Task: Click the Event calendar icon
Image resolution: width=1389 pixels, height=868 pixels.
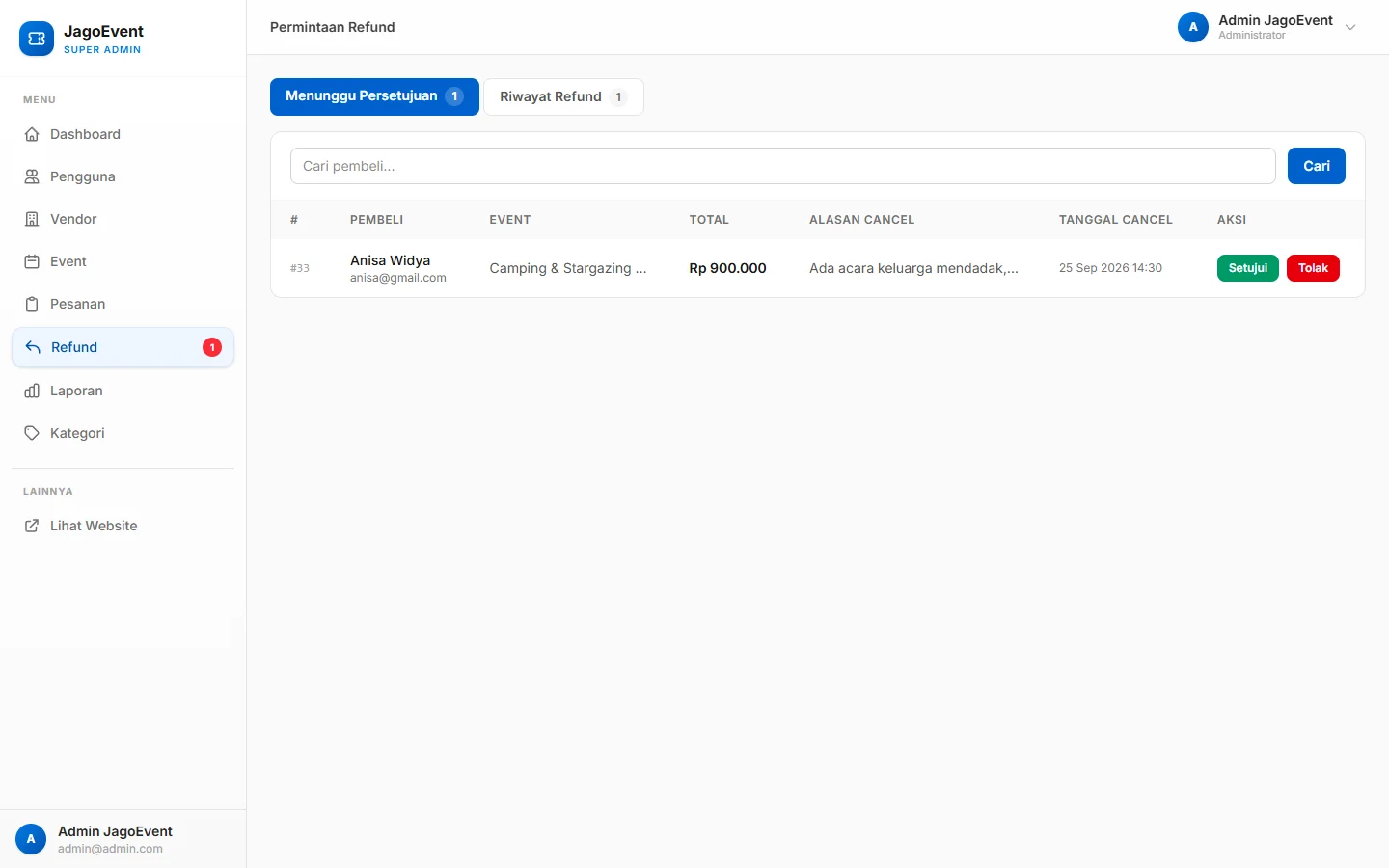Action: tap(32, 261)
